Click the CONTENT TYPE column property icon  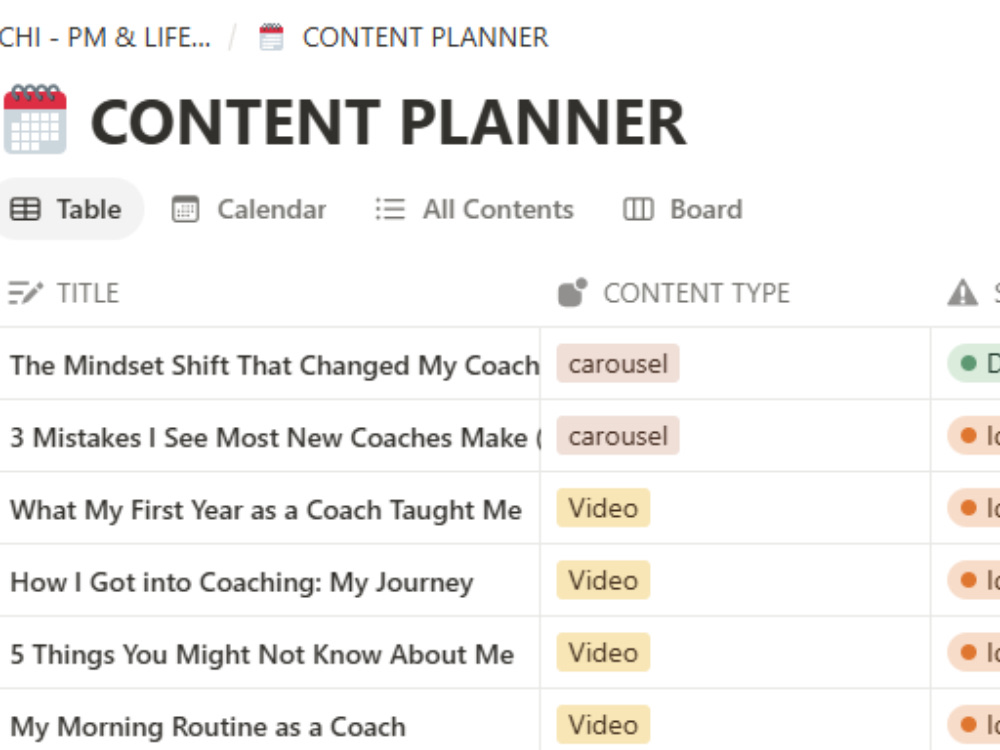pos(572,293)
